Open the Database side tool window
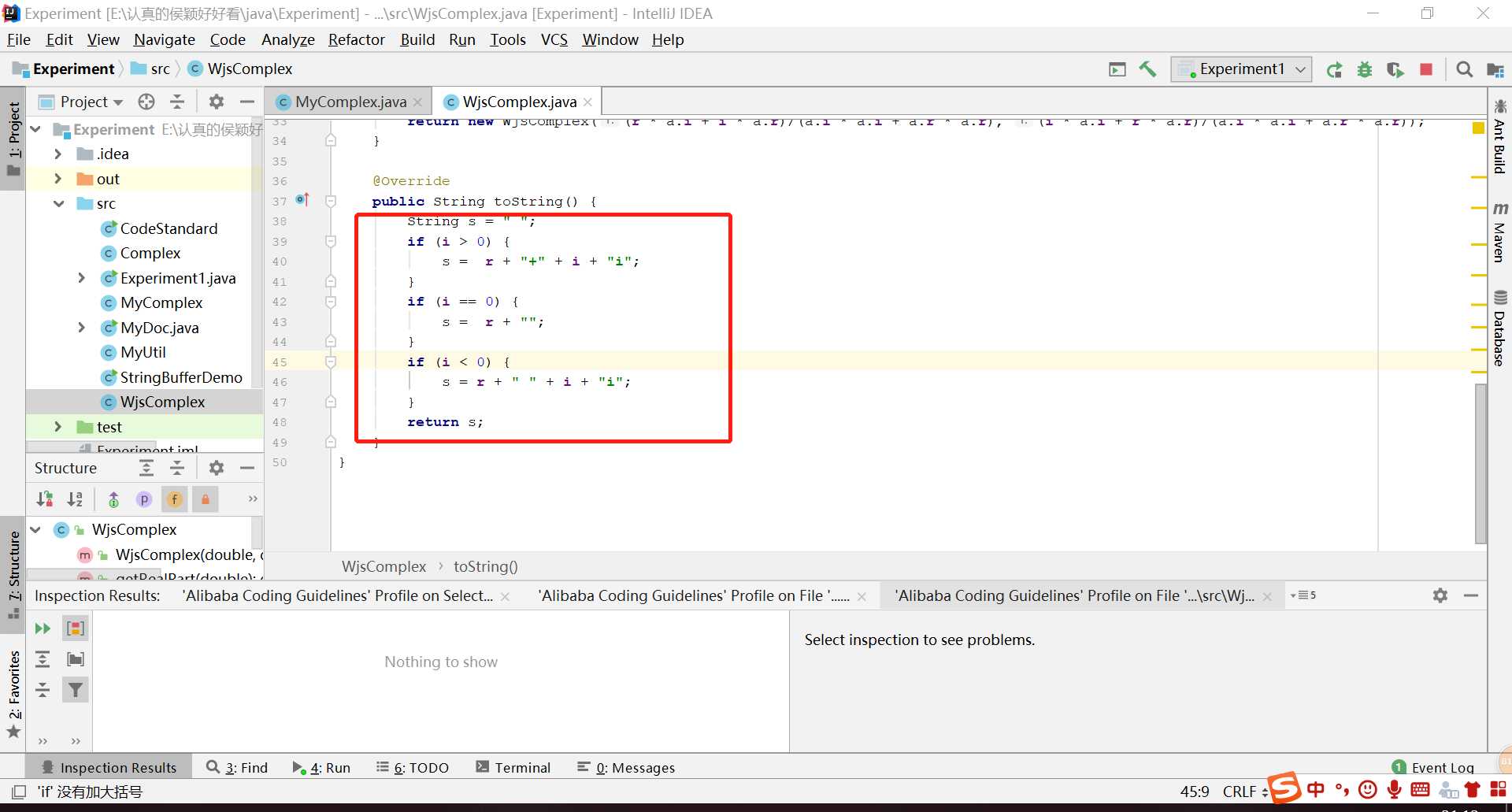This screenshot has height=812, width=1512. point(1499,328)
